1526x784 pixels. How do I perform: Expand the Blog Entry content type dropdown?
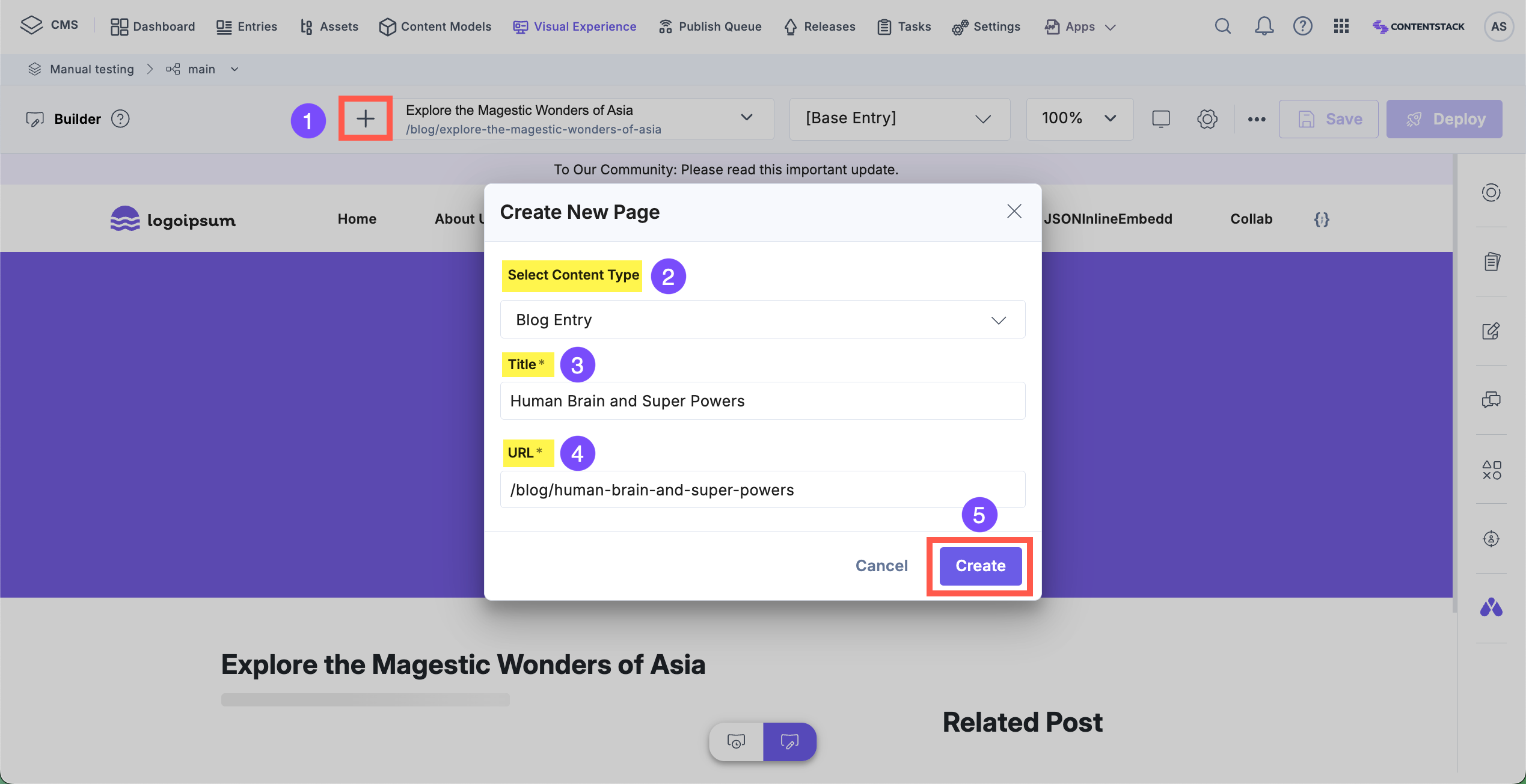coord(762,320)
